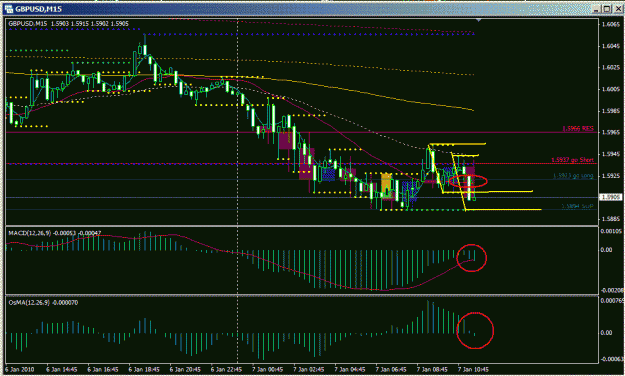Image resolution: width=625 pixels, height=376 pixels.
Task: Click the 1.6005 price scale value
Action: (610, 89)
